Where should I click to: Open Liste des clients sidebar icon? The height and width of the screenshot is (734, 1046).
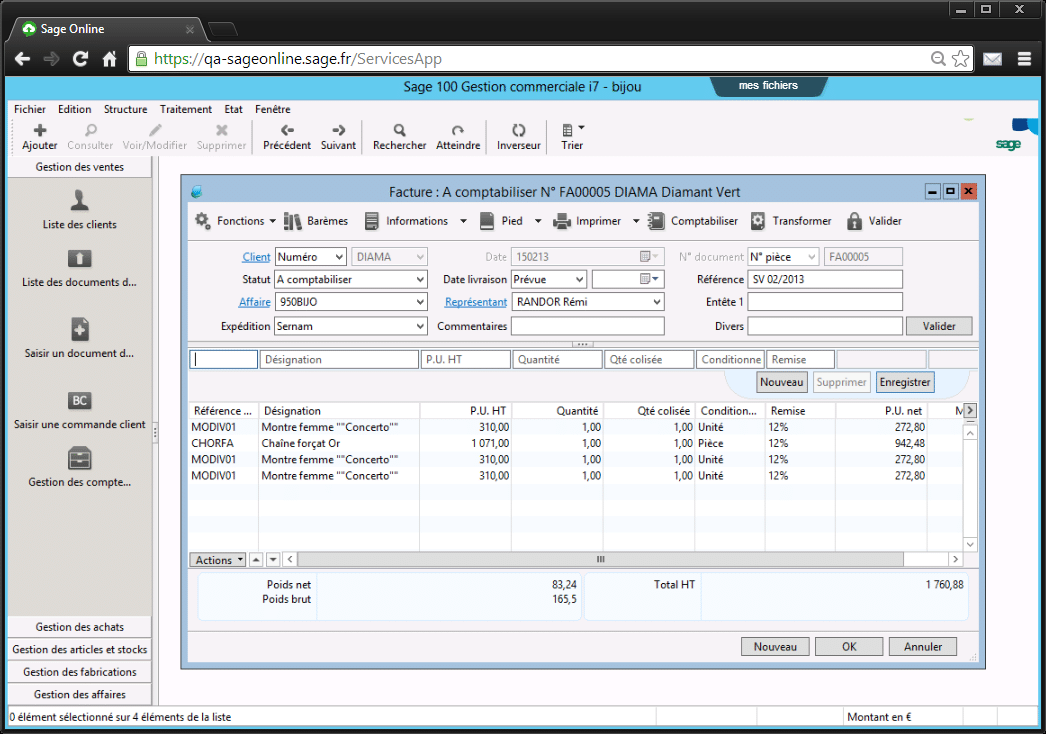79,200
